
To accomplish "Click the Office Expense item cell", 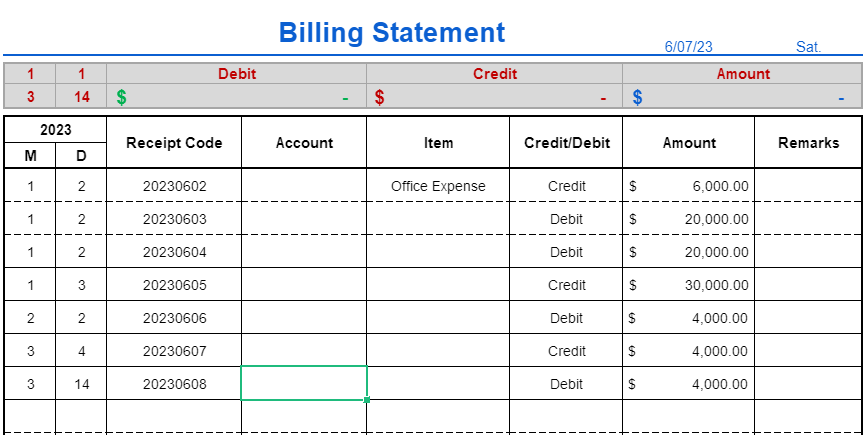I will (438, 186).
